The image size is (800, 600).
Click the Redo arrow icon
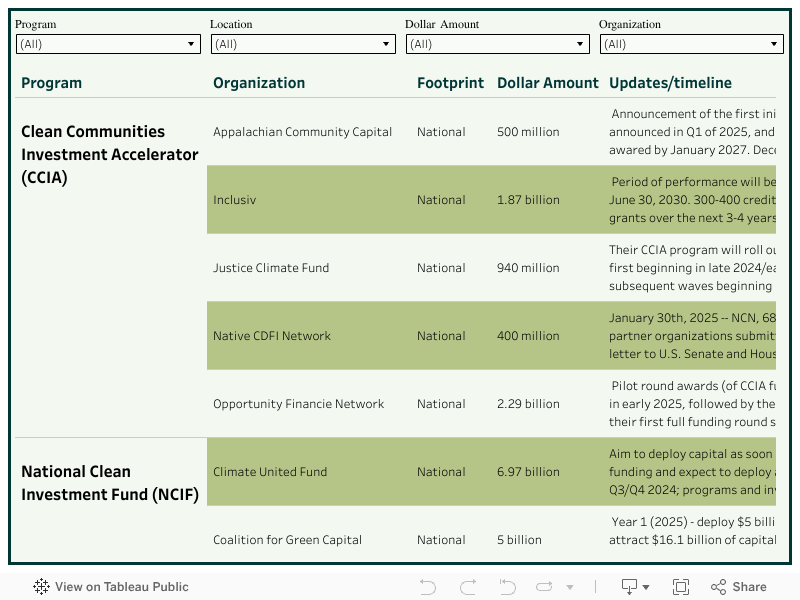[x=468, y=587]
